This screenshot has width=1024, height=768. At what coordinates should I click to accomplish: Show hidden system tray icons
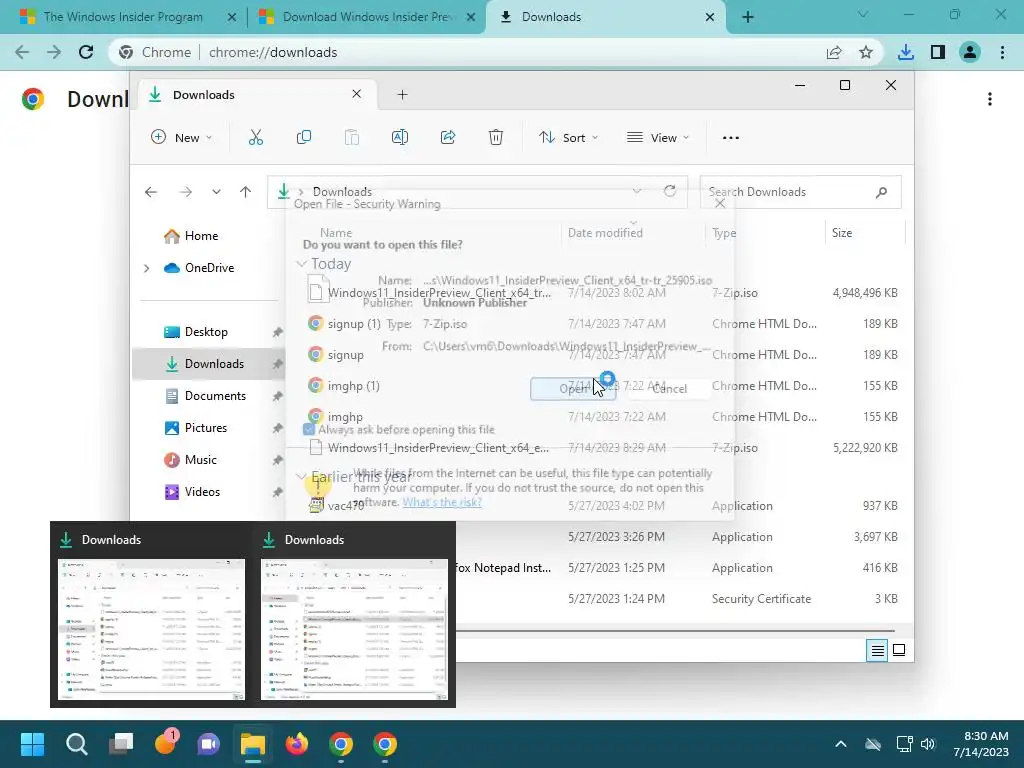tap(841, 744)
